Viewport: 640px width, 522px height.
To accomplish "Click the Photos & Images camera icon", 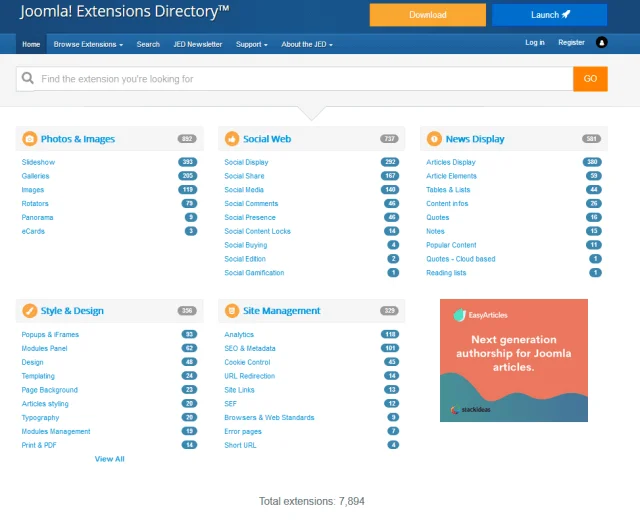I will pyautogui.click(x=29, y=139).
